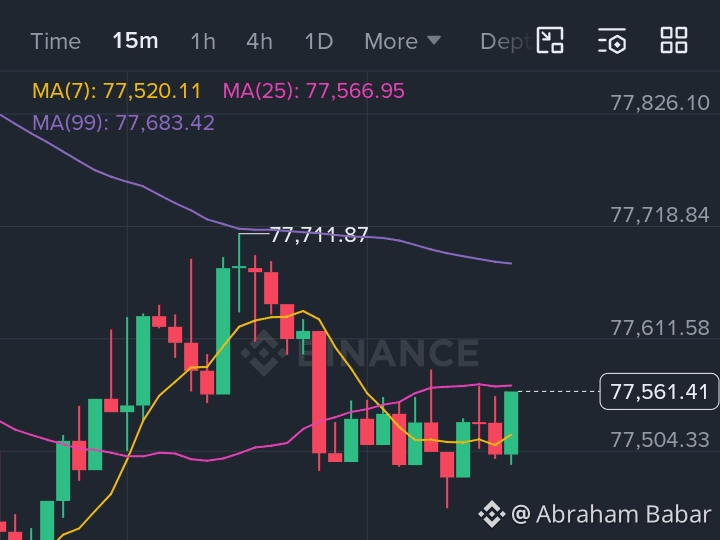Click the MA(25): 77,566.95 indicator label
The image size is (720, 540).
click(x=314, y=90)
